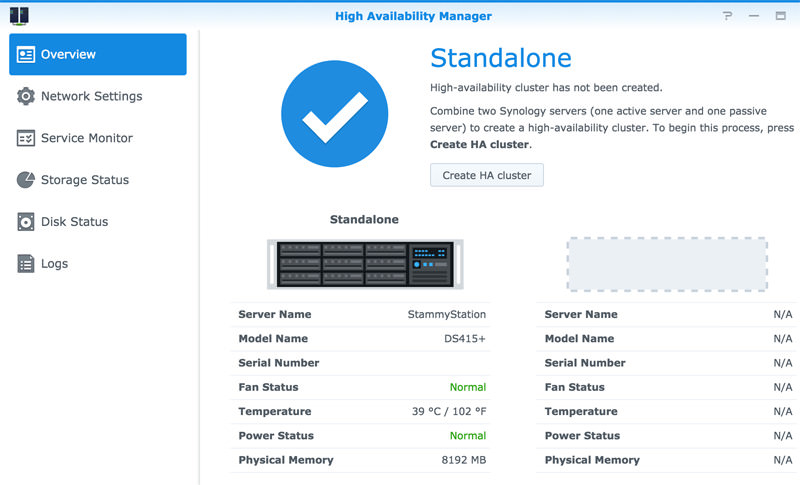This screenshot has width=800, height=485.
Task: Minimize the High Availability Manager window
Action: [x=754, y=16]
